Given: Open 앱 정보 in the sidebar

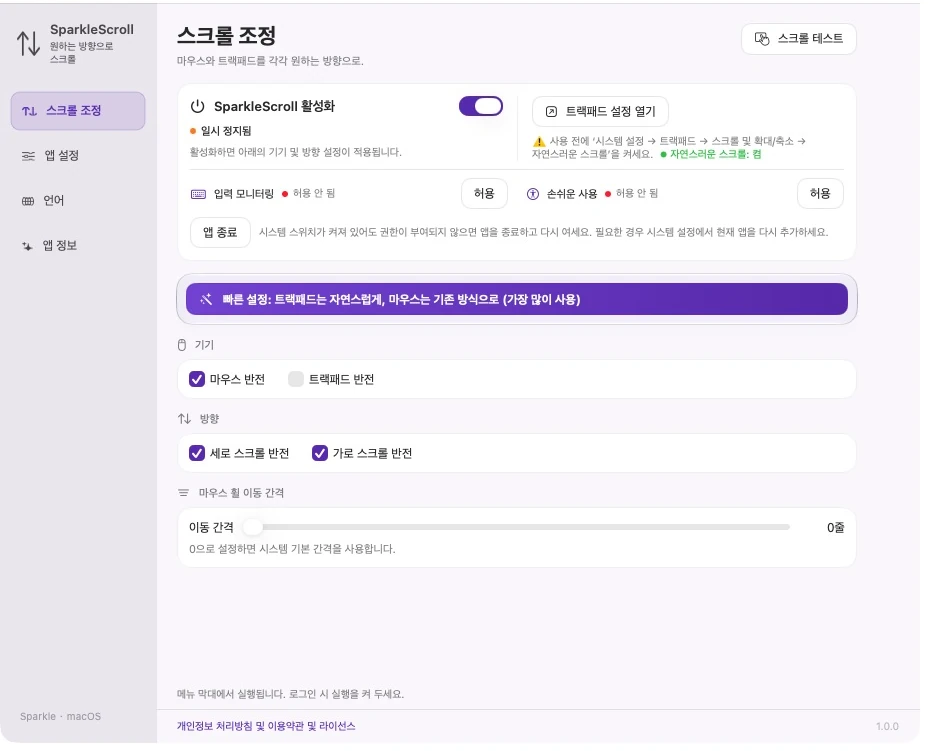Looking at the screenshot, I should coord(78,246).
